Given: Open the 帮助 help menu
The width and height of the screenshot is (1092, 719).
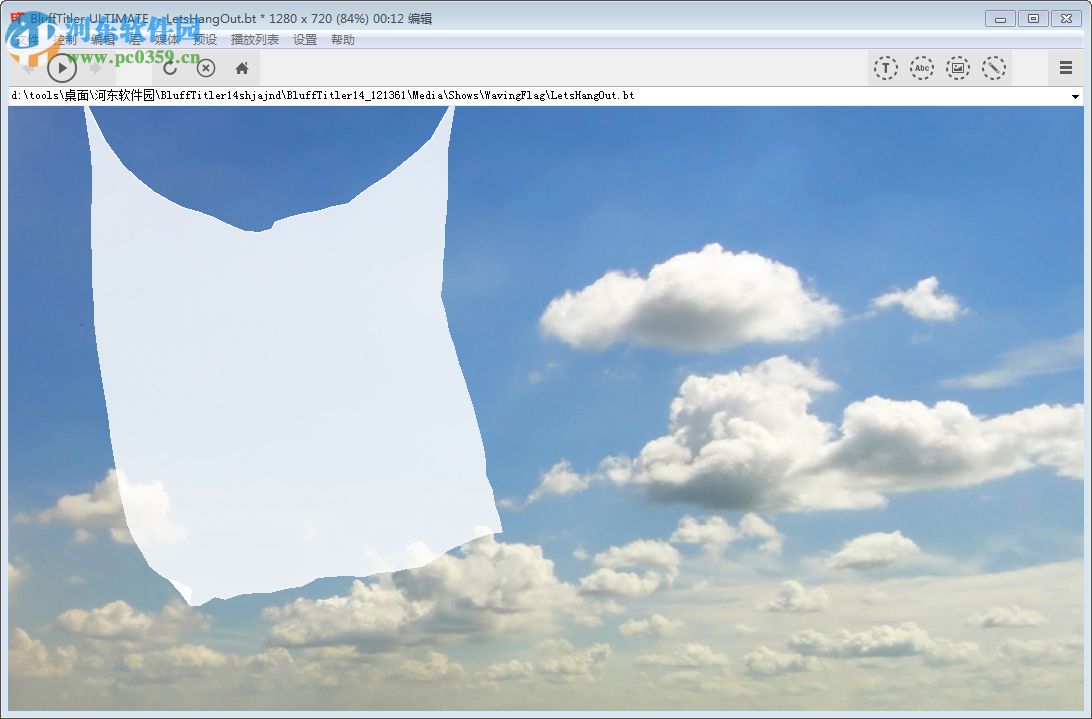Looking at the screenshot, I should click(x=342, y=40).
